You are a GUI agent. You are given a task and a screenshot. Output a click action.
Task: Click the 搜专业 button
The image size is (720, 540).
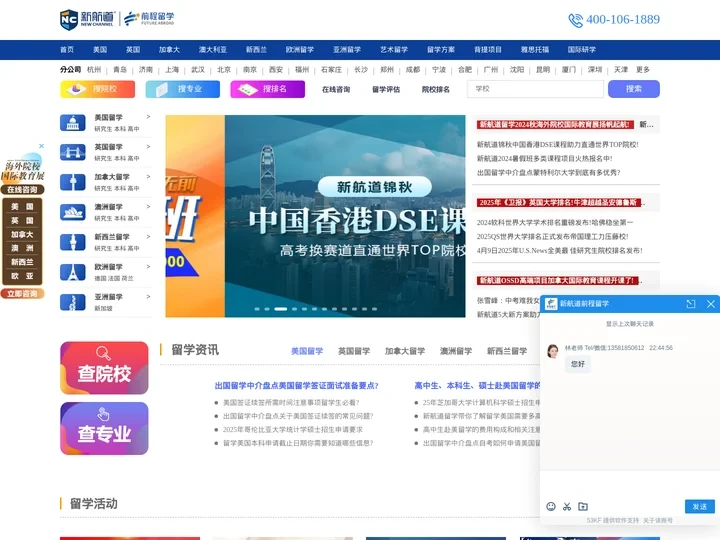pyautogui.click(x=183, y=89)
